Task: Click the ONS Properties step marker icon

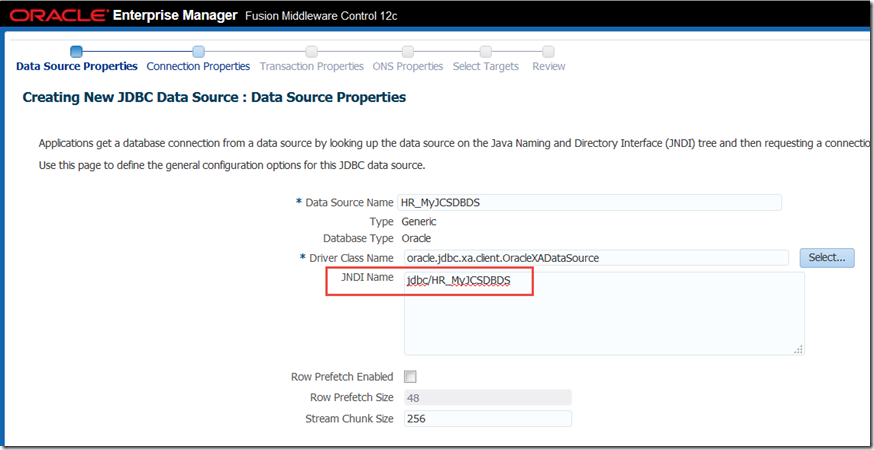Action: [407, 51]
